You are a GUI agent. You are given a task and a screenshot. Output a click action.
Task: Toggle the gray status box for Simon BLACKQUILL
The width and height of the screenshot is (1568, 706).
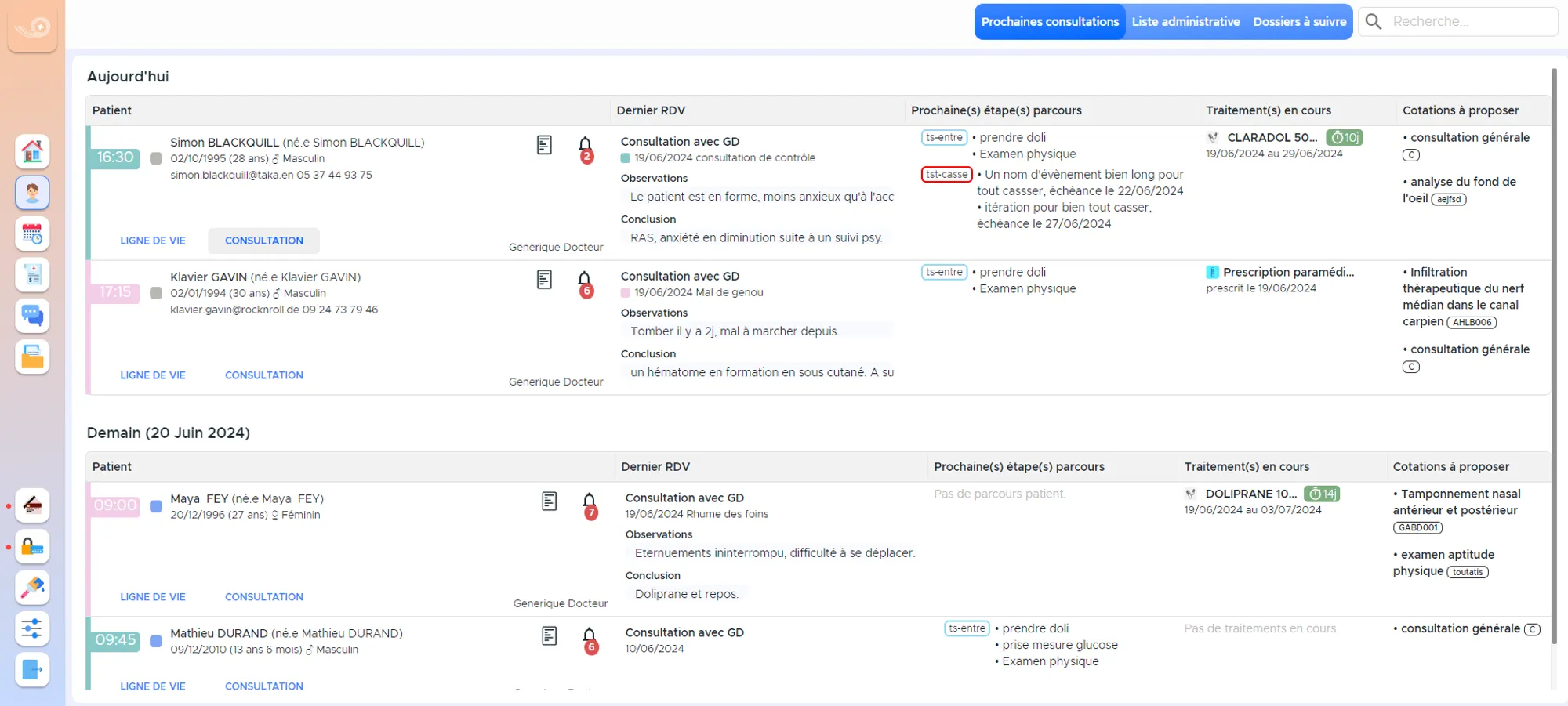pyautogui.click(x=156, y=158)
